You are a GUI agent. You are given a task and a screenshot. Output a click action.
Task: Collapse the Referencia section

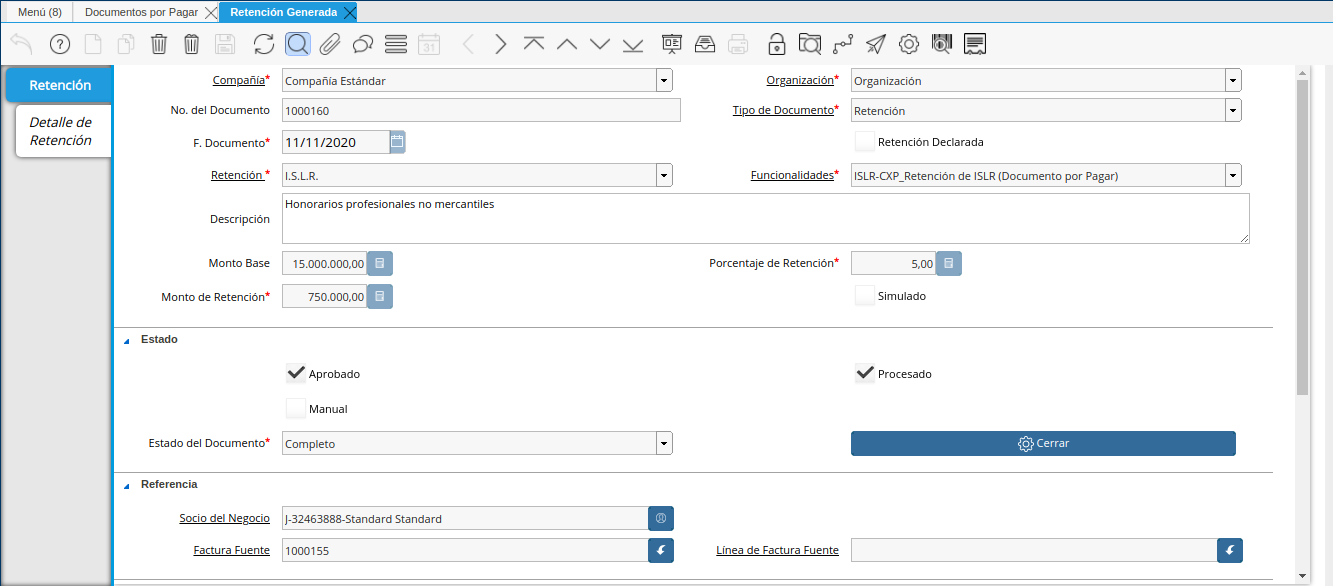127,485
